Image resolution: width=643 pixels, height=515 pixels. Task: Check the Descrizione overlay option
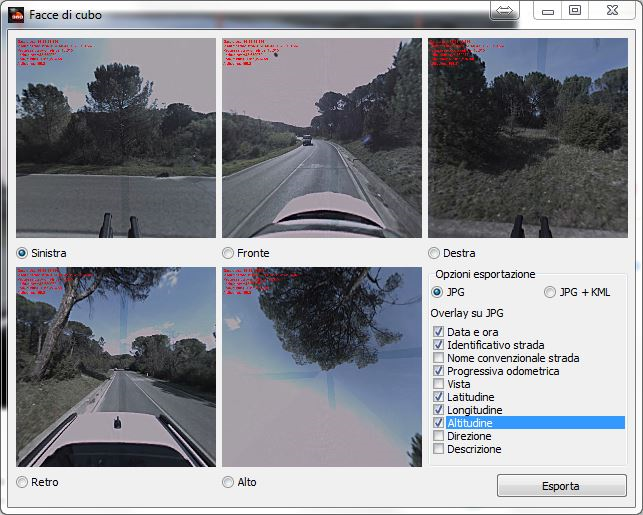(x=438, y=449)
